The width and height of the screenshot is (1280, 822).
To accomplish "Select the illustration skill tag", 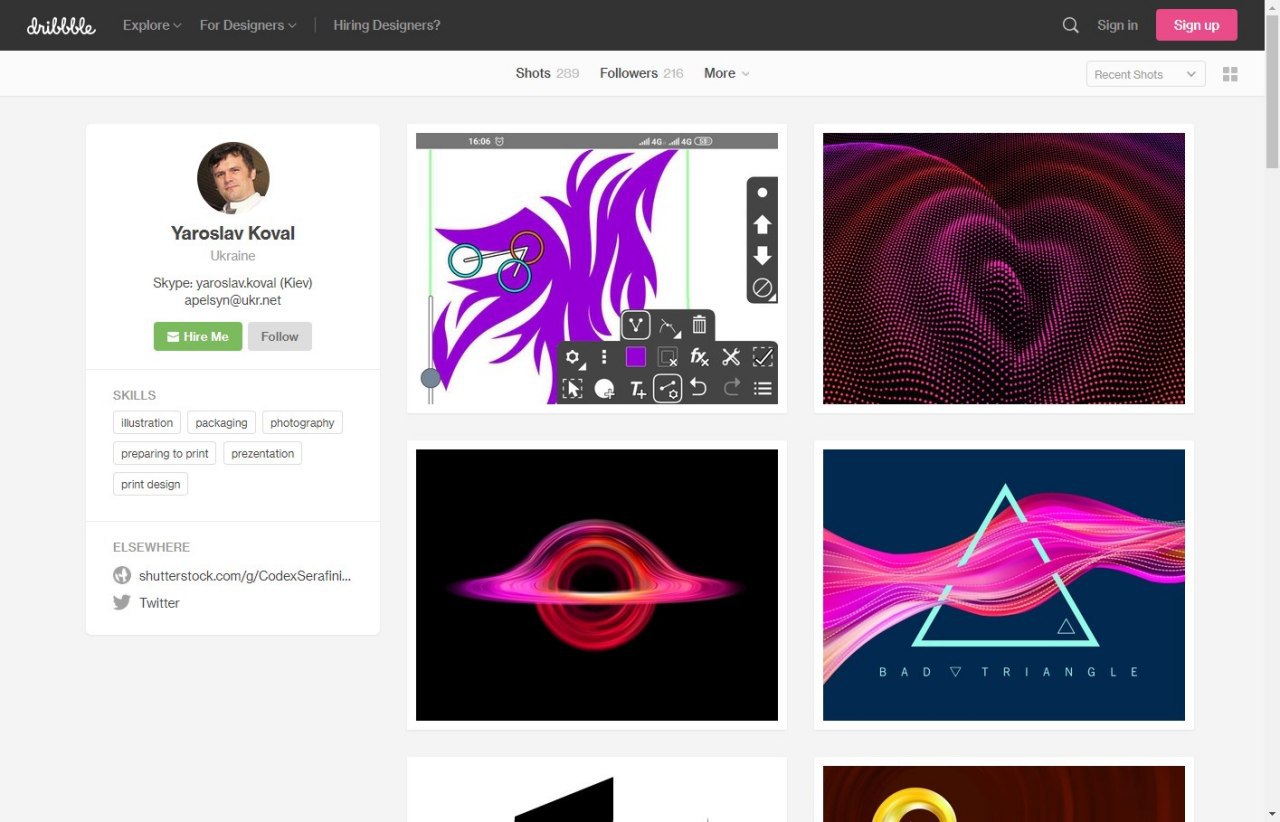I will [x=147, y=422].
